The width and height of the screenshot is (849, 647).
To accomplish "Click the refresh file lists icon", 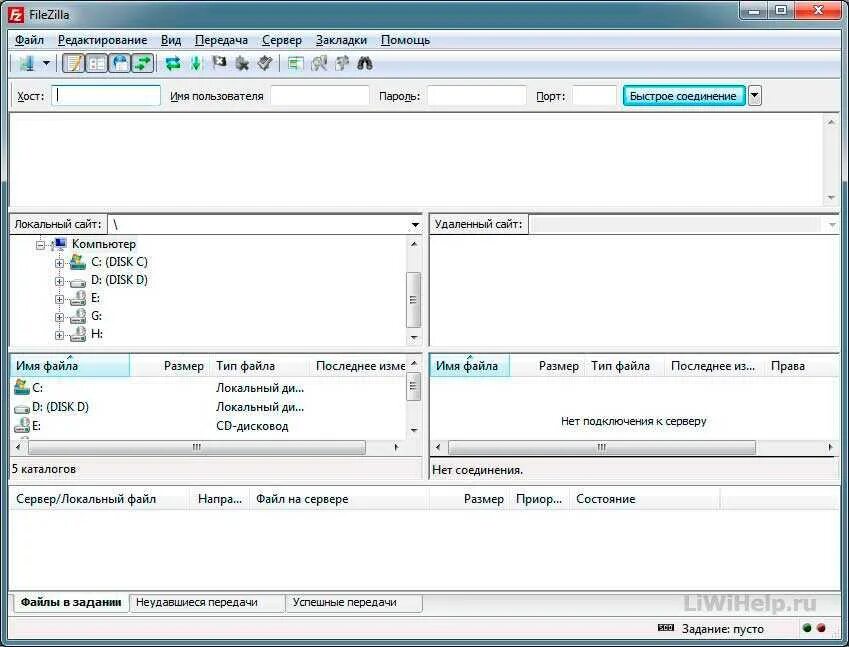I will (x=173, y=64).
